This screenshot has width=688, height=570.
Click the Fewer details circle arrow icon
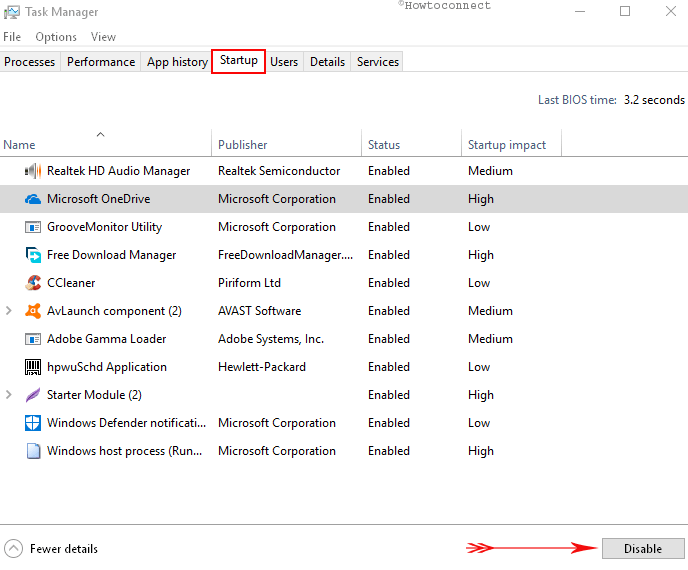coord(13,549)
